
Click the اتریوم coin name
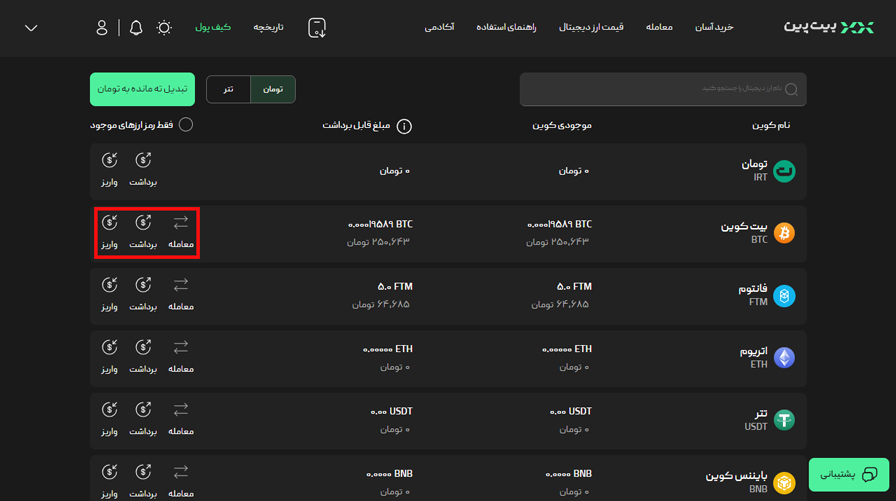tap(753, 351)
